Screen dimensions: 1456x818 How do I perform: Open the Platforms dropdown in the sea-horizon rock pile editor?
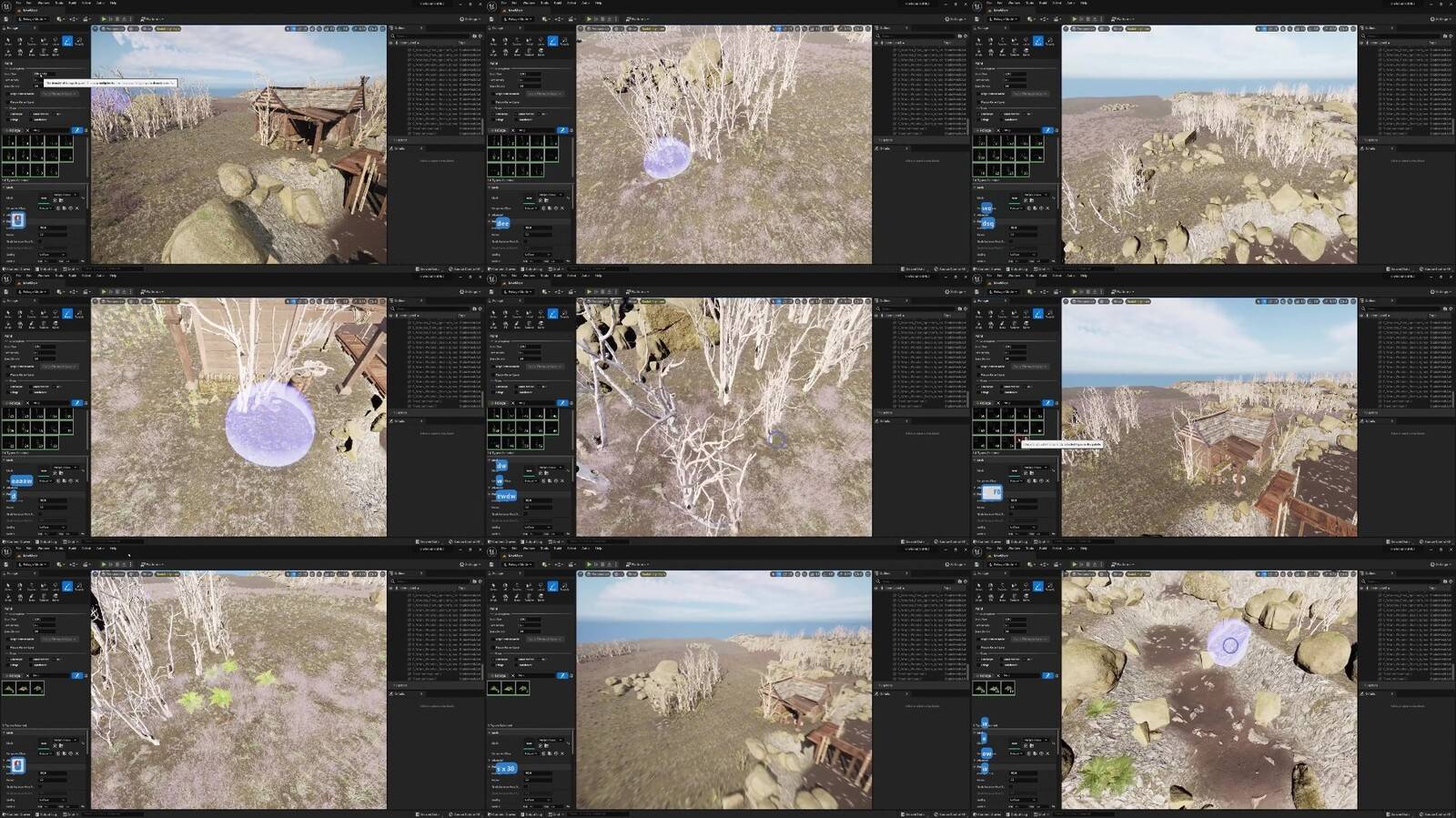coord(637,565)
